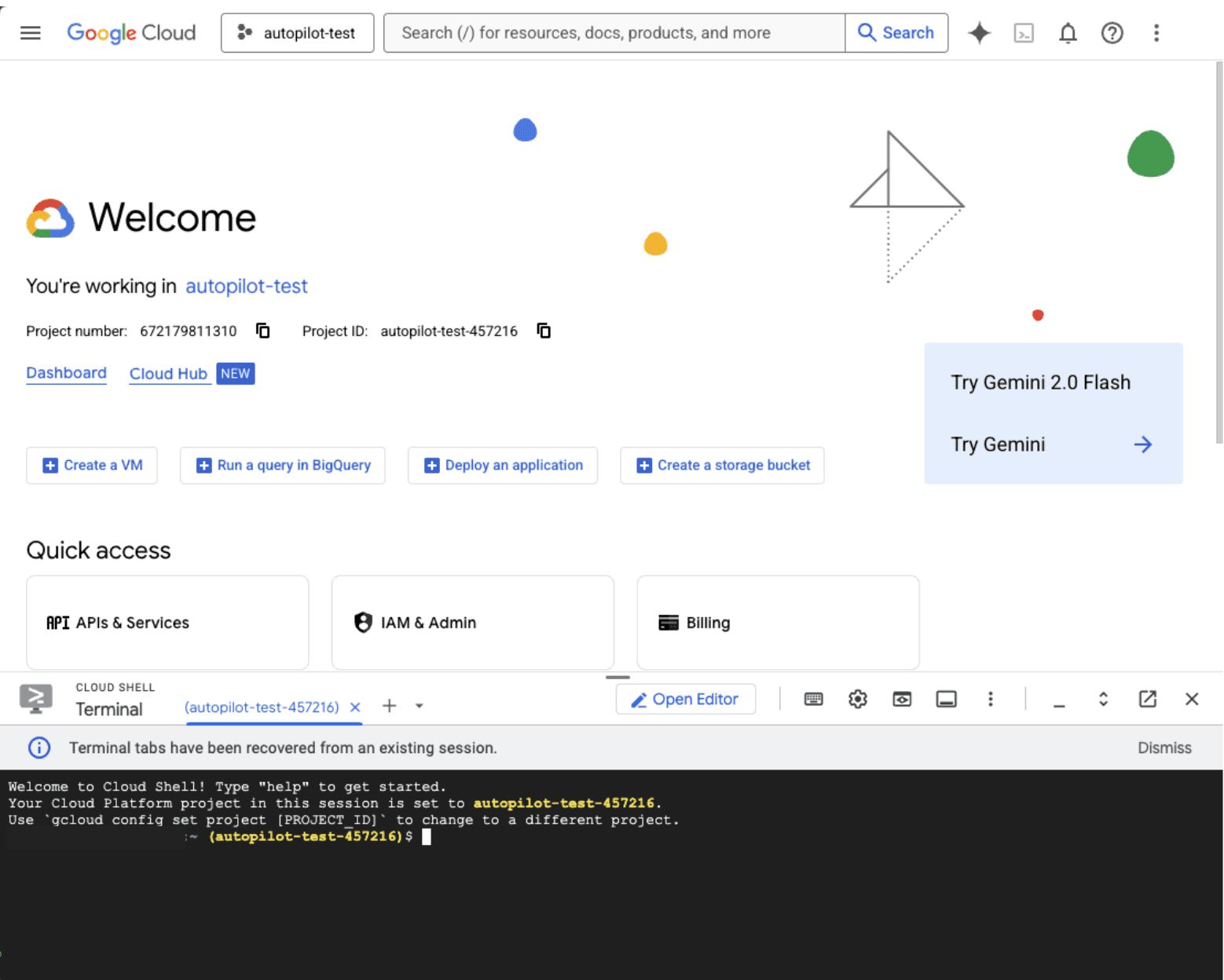Open Cloud Shell web preview icon
This screenshot has height=980, width=1224.
[x=902, y=699]
